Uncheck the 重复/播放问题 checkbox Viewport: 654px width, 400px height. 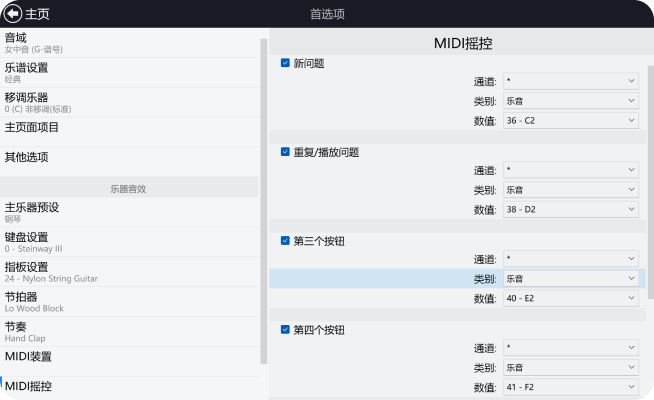286,152
